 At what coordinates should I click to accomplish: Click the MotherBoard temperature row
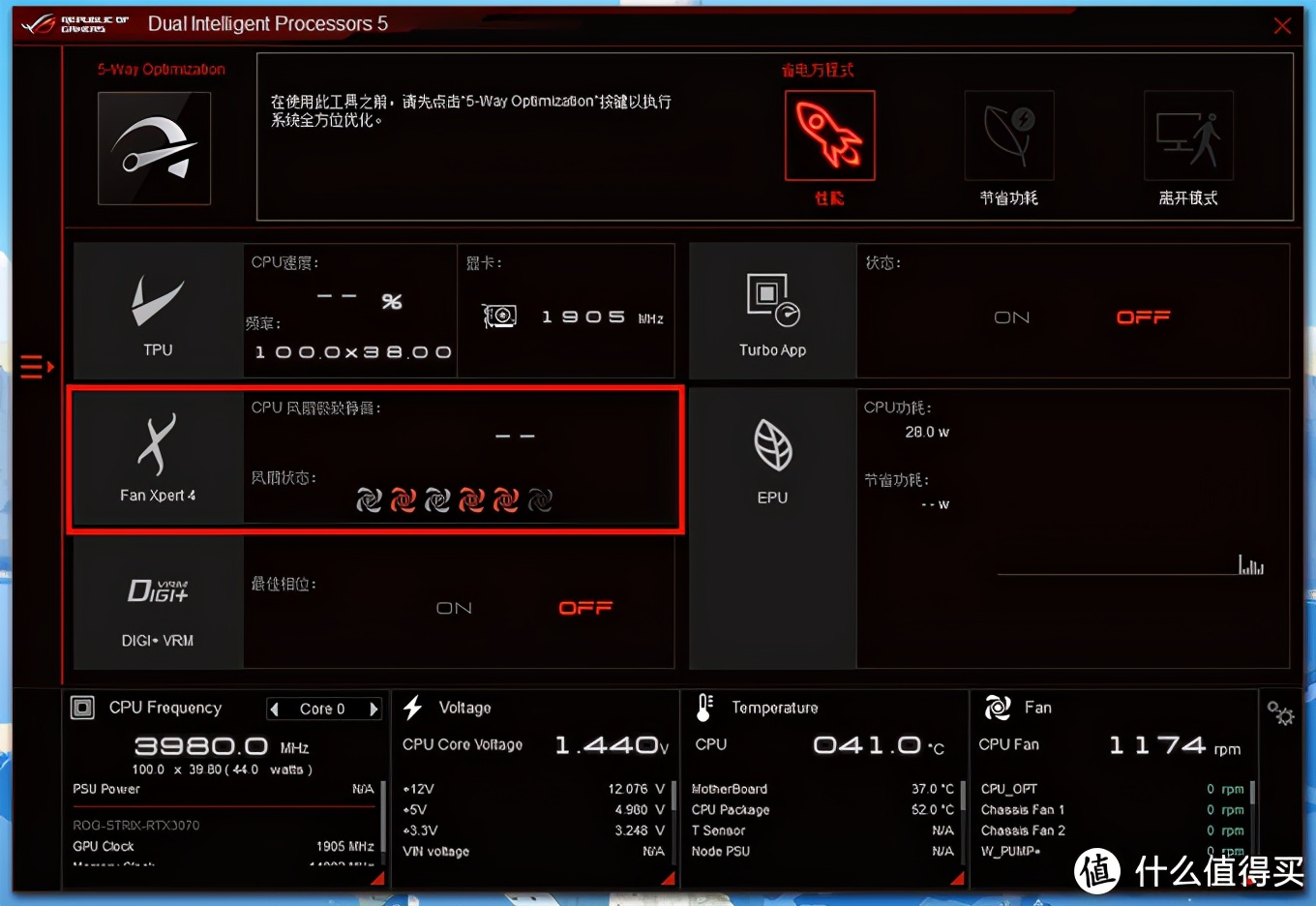[x=823, y=789]
